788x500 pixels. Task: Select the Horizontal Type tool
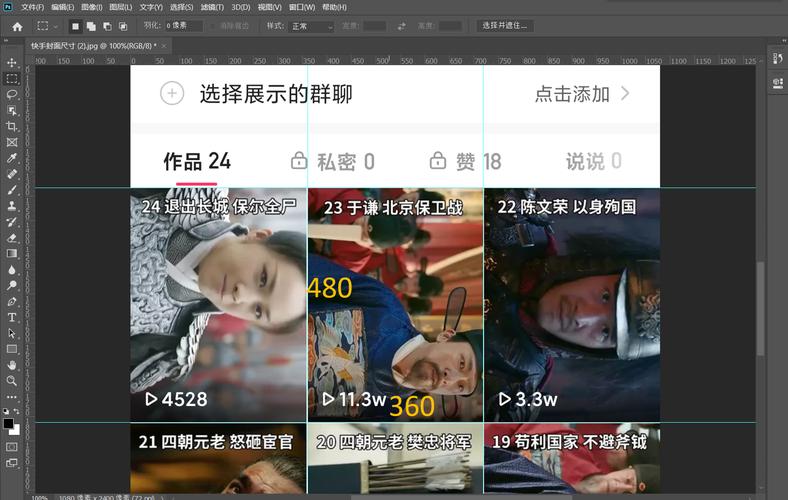(x=12, y=317)
